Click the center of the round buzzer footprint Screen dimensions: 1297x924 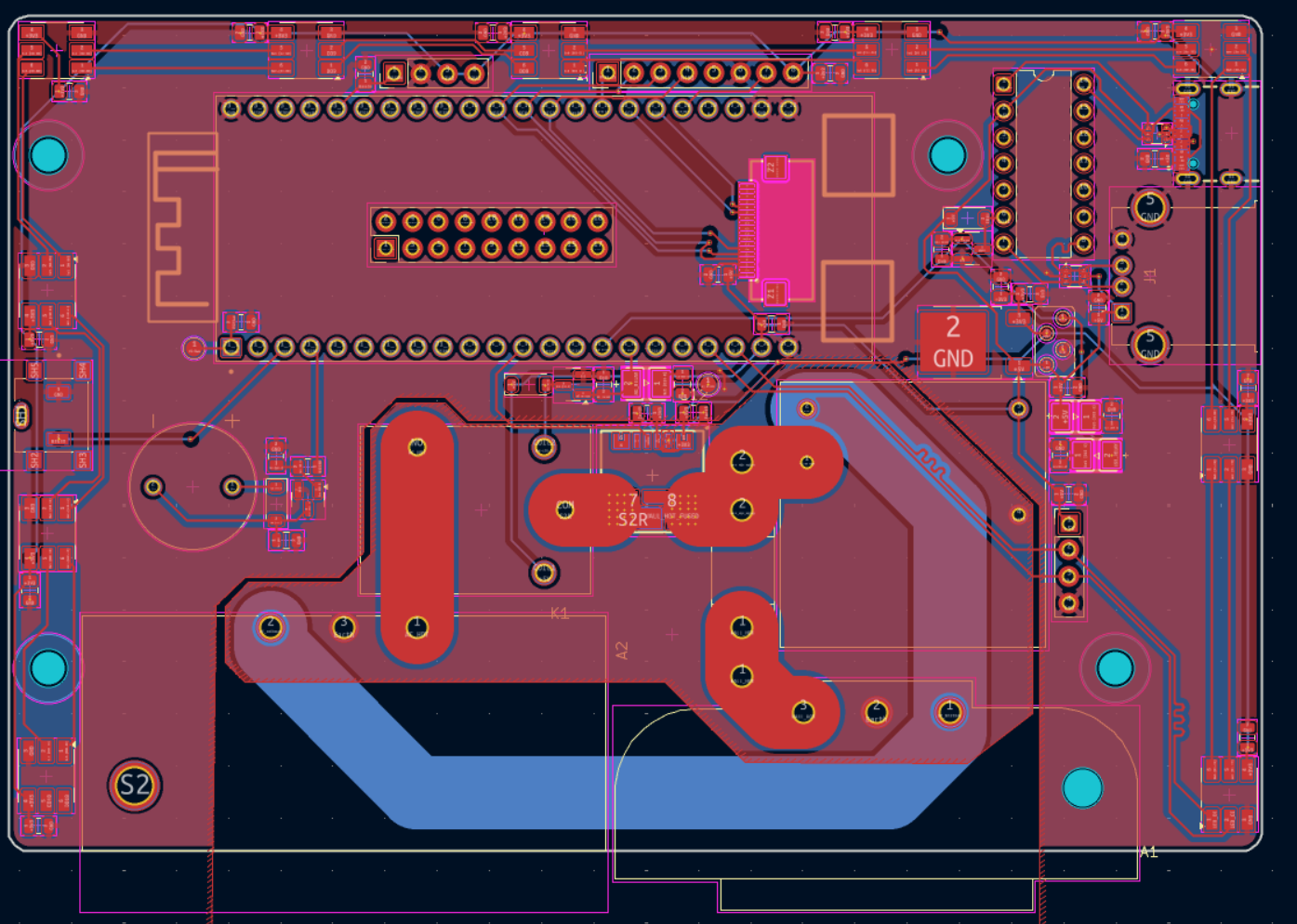click(192, 486)
